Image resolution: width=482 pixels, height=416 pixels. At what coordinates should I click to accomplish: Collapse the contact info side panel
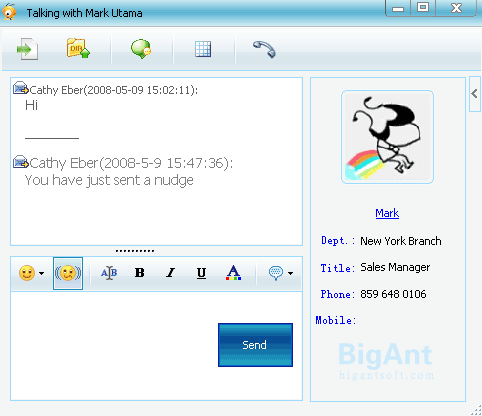(475, 94)
